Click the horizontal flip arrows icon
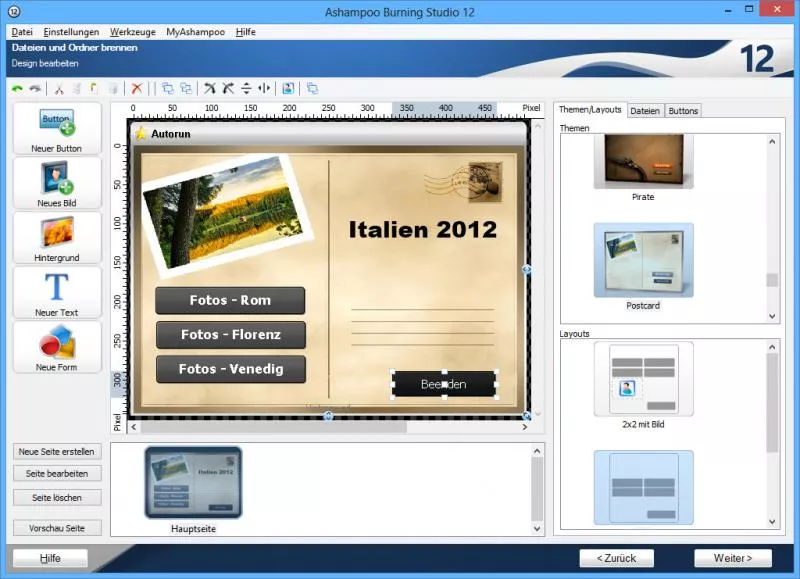 (x=264, y=89)
